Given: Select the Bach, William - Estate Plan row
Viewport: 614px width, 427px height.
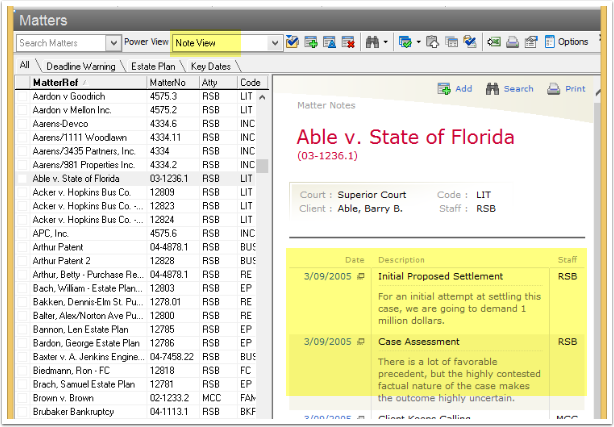Looking at the screenshot, I should 135,288.
